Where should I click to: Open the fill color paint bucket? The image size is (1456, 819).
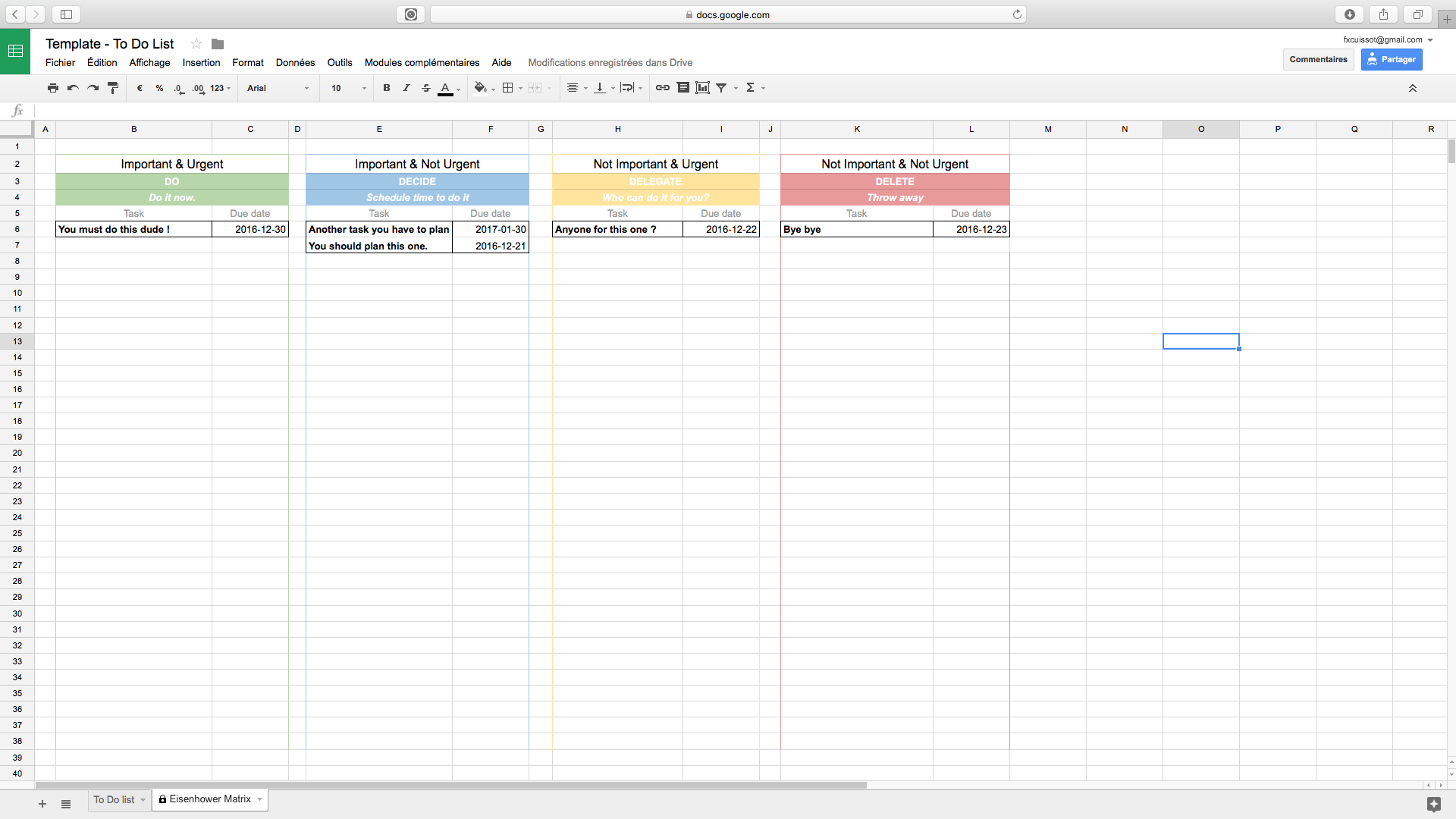pyautogui.click(x=480, y=88)
